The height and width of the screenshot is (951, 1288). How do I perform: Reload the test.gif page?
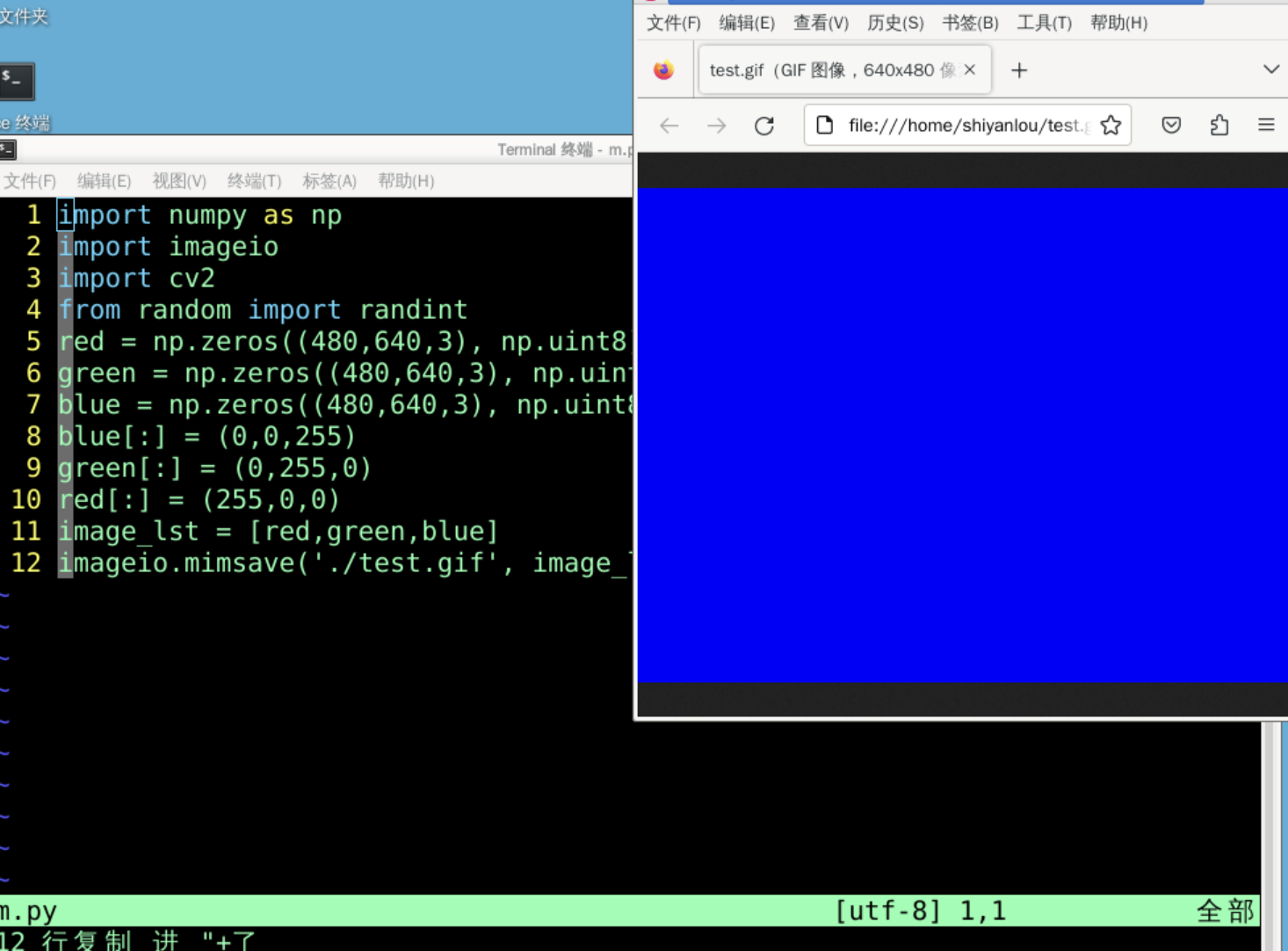pos(764,126)
